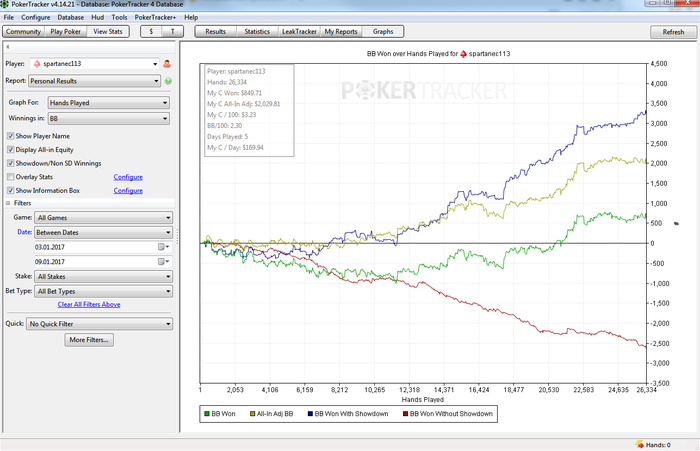Click the graph title for spartanec113
The width and height of the screenshot is (700, 451).
point(438,54)
